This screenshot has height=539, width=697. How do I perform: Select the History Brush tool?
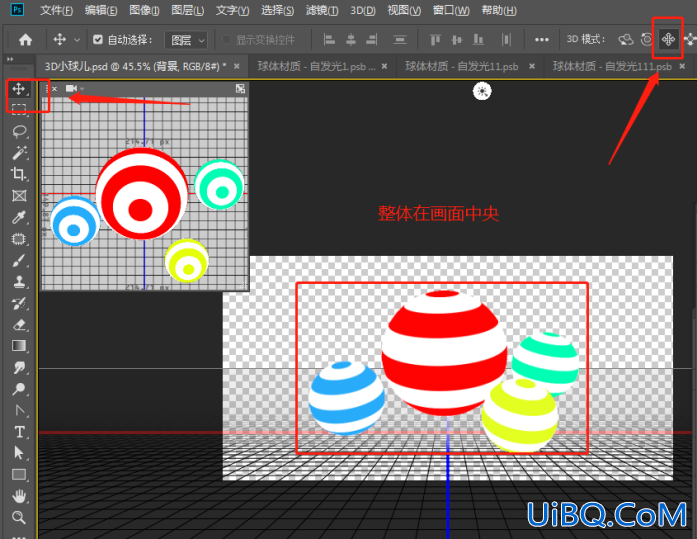pos(19,303)
